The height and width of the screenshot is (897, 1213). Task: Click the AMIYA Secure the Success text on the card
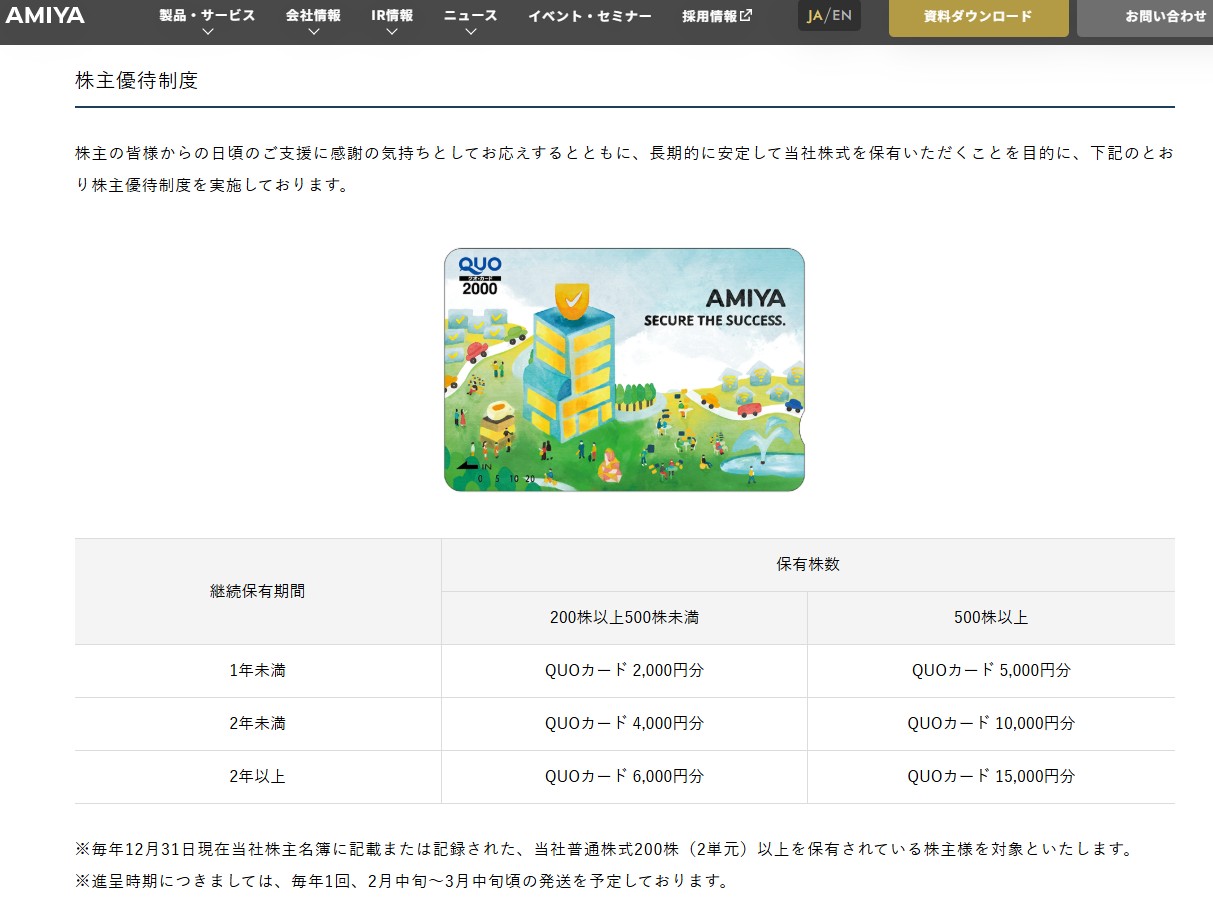(x=714, y=308)
